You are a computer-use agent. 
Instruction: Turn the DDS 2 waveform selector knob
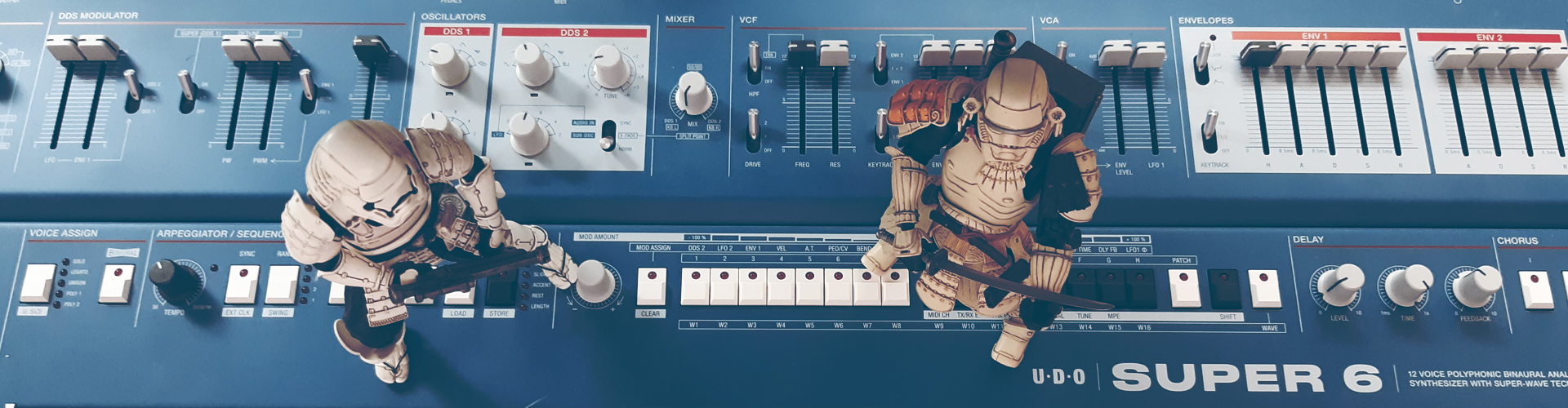[535, 65]
